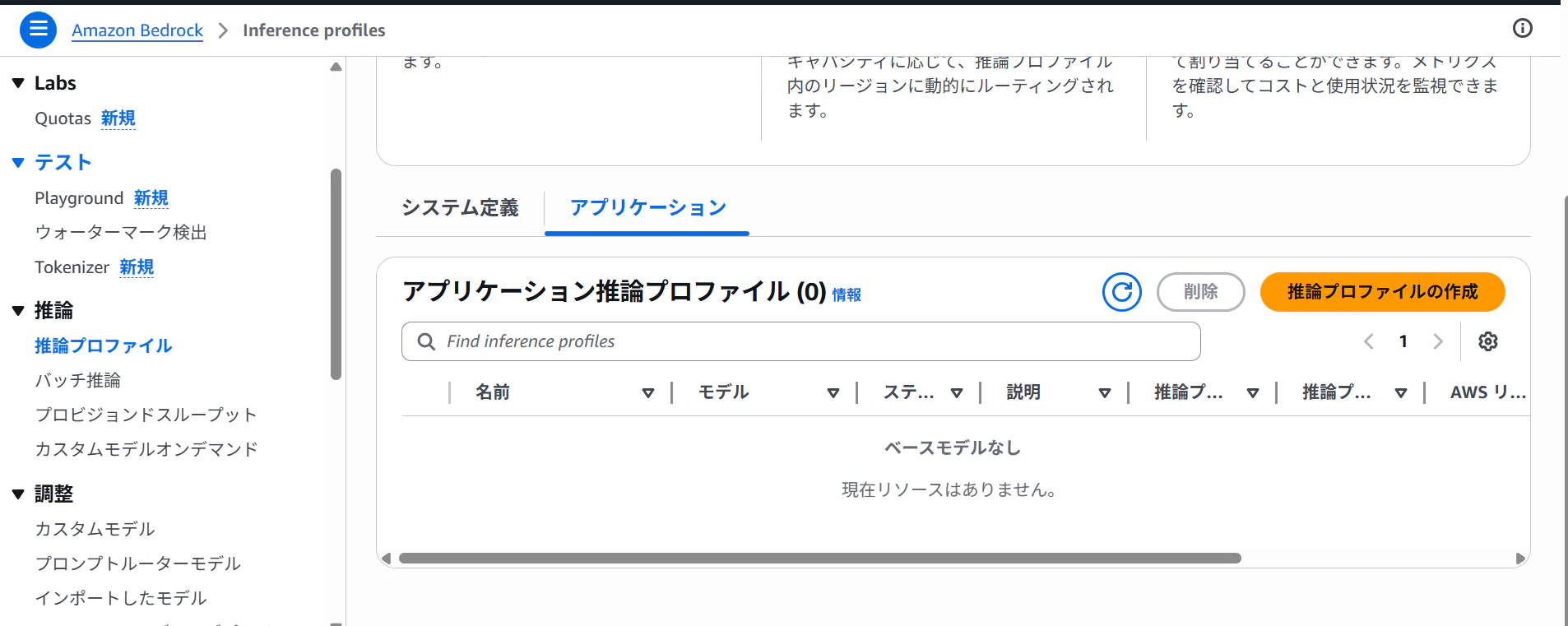Click the table horizontal scrollbar thumb
Screen dimensions: 1568x626
[x=819, y=559]
